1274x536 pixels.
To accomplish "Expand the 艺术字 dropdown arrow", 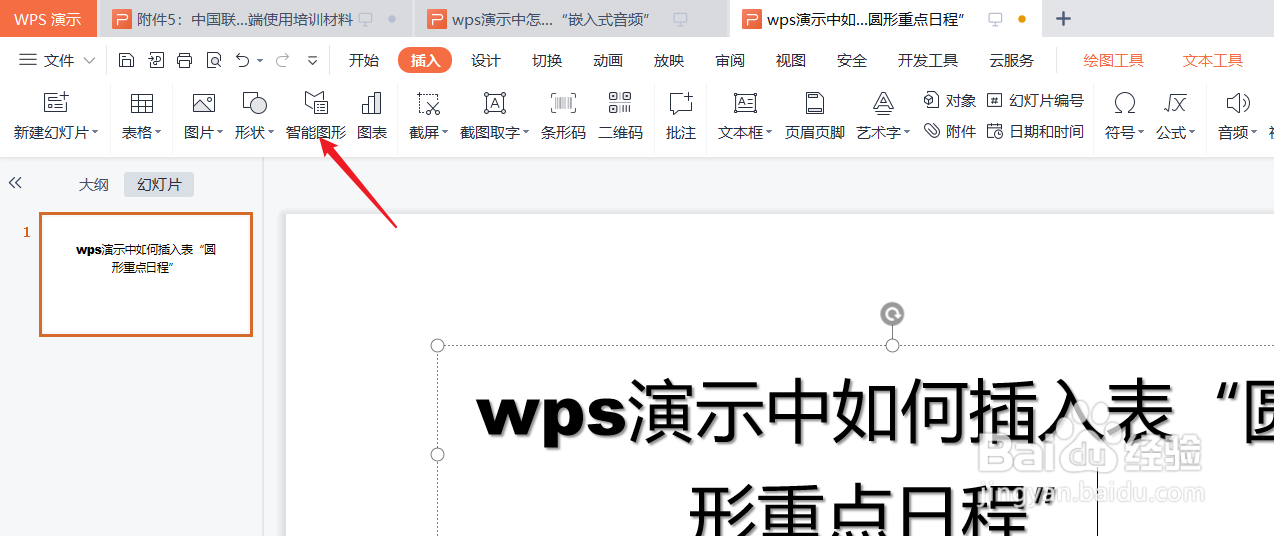I will click(907, 132).
